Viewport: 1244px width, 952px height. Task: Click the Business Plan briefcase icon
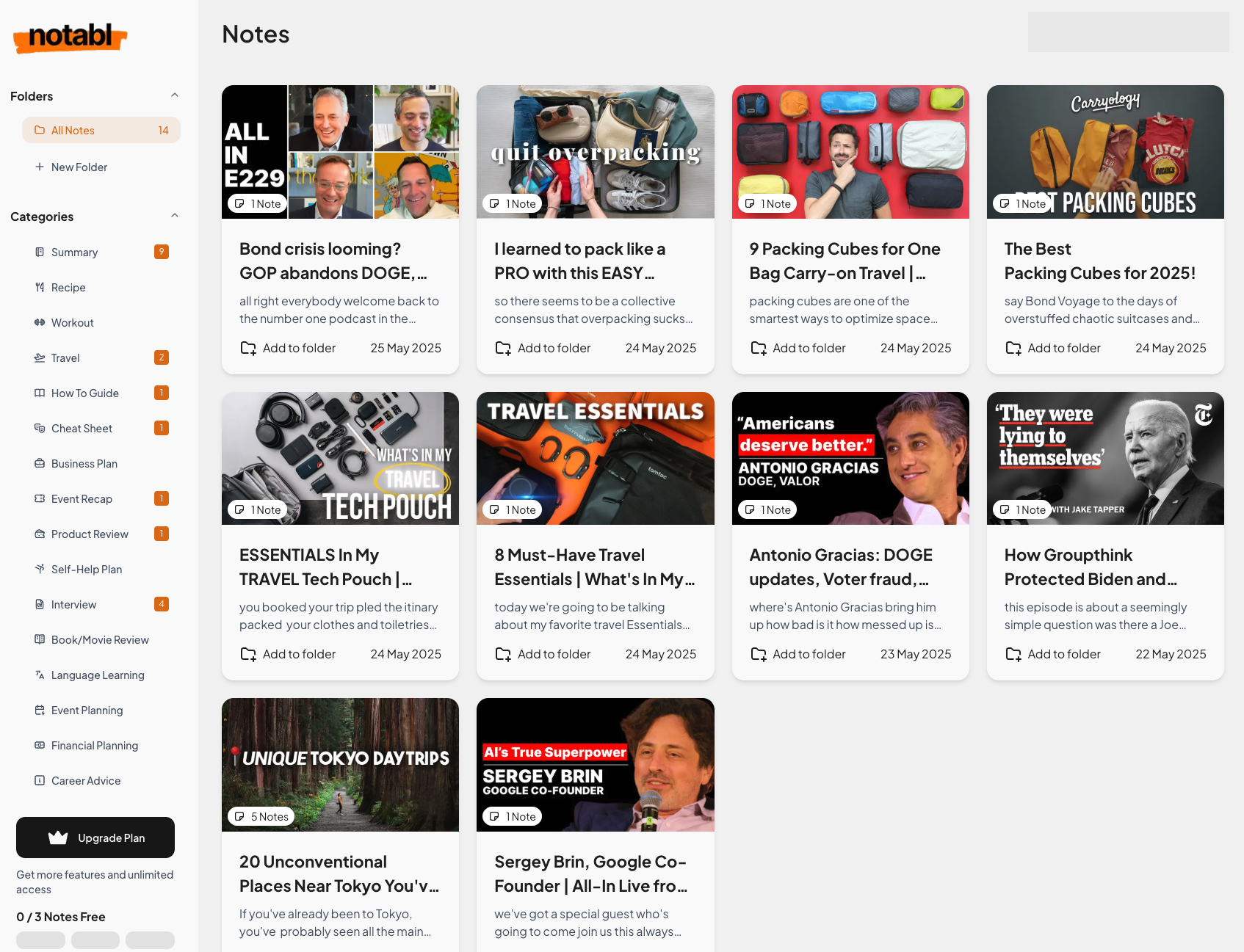(x=40, y=463)
